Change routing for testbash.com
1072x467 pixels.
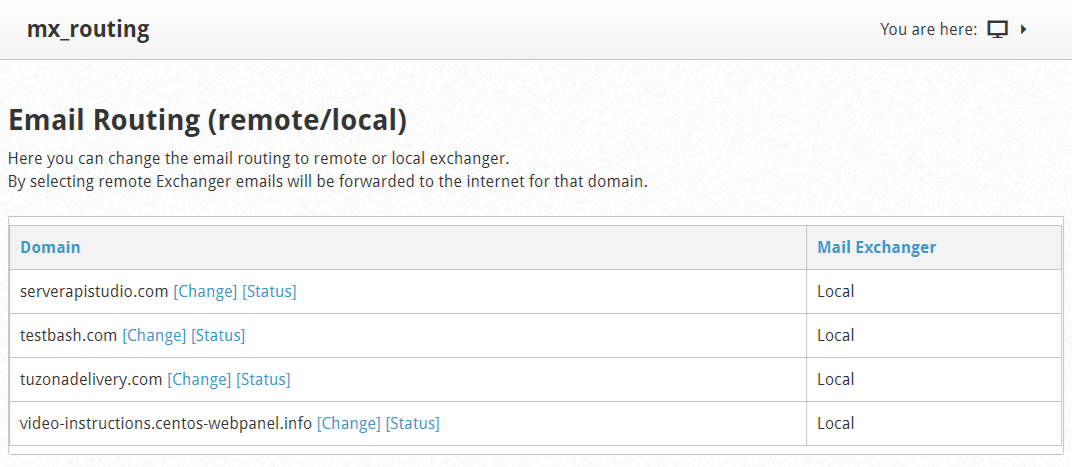(x=154, y=335)
